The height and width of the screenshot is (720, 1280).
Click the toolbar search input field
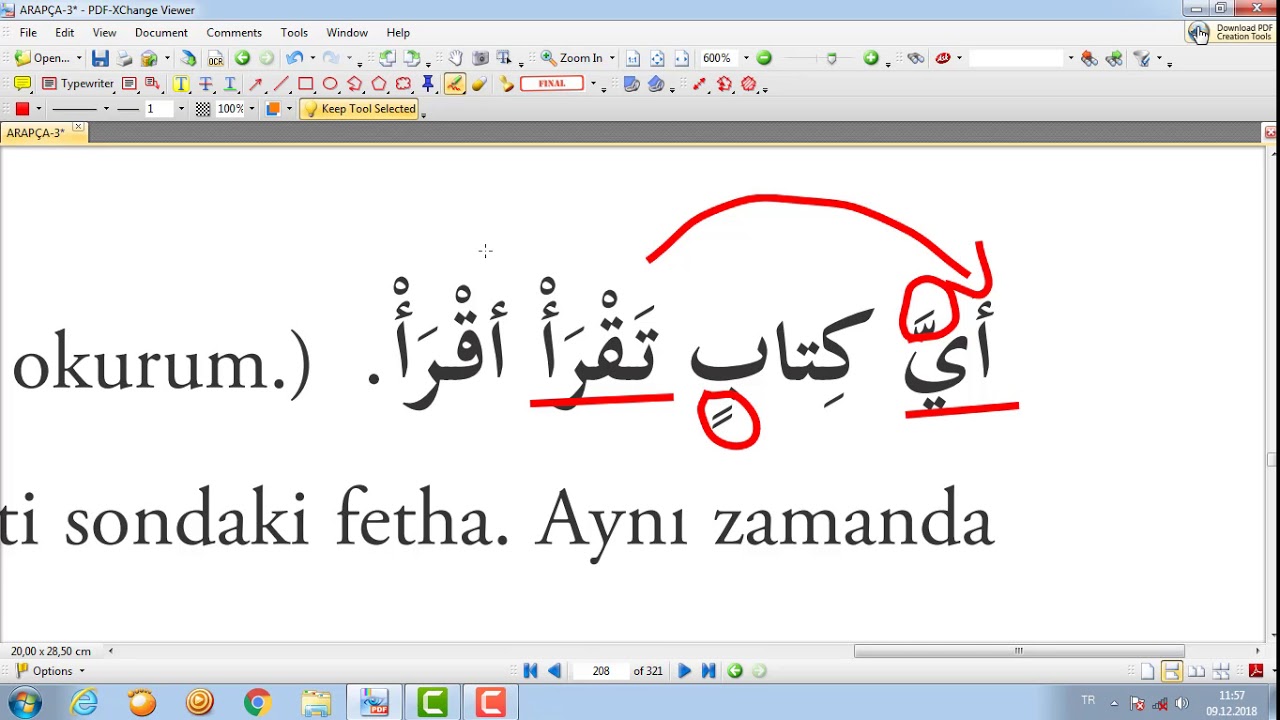(x=1017, y=58)
